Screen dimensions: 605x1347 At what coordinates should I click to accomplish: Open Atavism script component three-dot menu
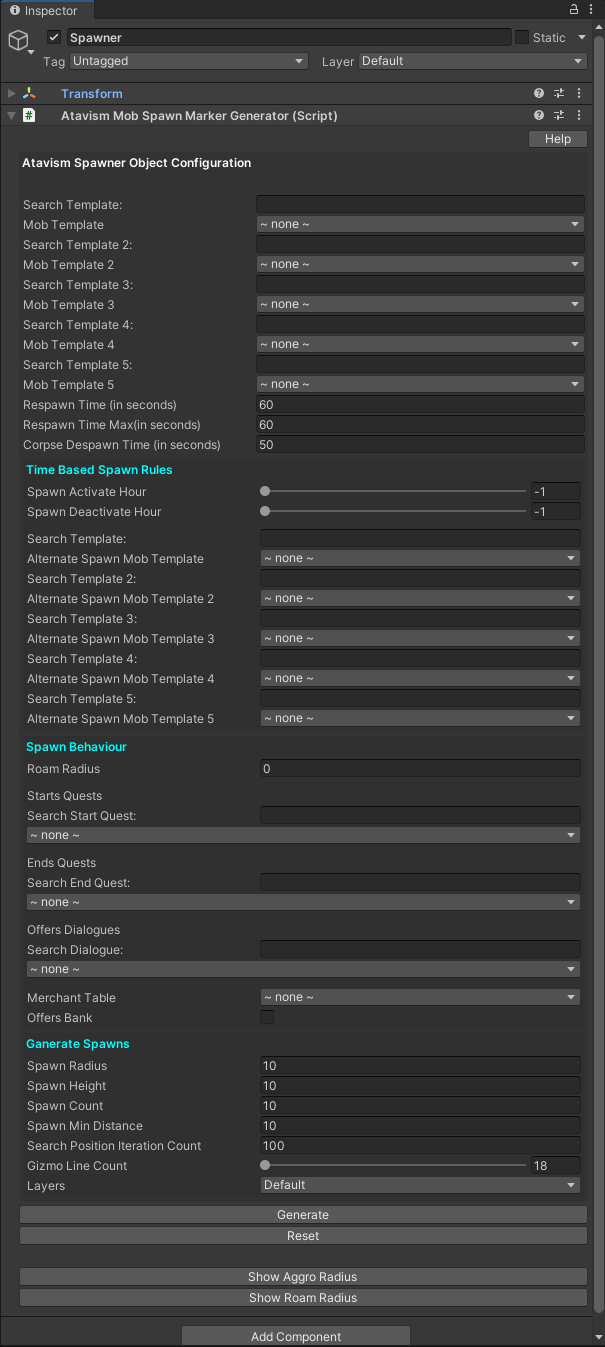[578, 116]
